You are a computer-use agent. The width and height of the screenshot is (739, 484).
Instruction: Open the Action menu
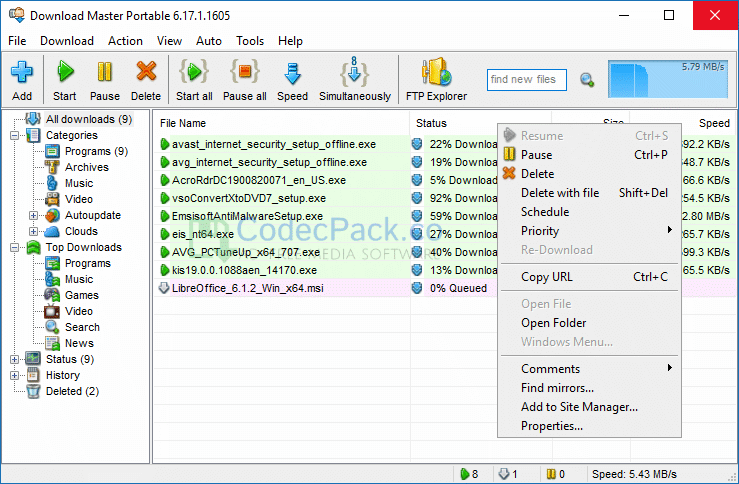point(125,41)
